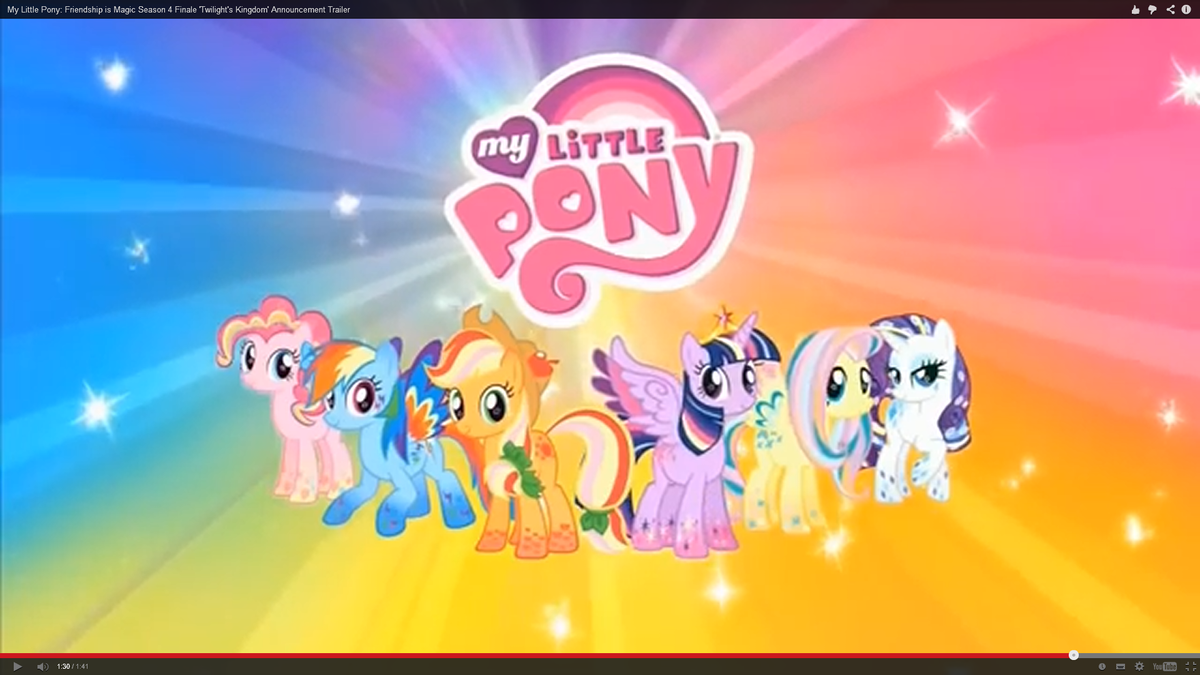The height and width of the screenshot is (675, 1200).
Task: Click the red progress bar to seek
Action: [536, 656]
